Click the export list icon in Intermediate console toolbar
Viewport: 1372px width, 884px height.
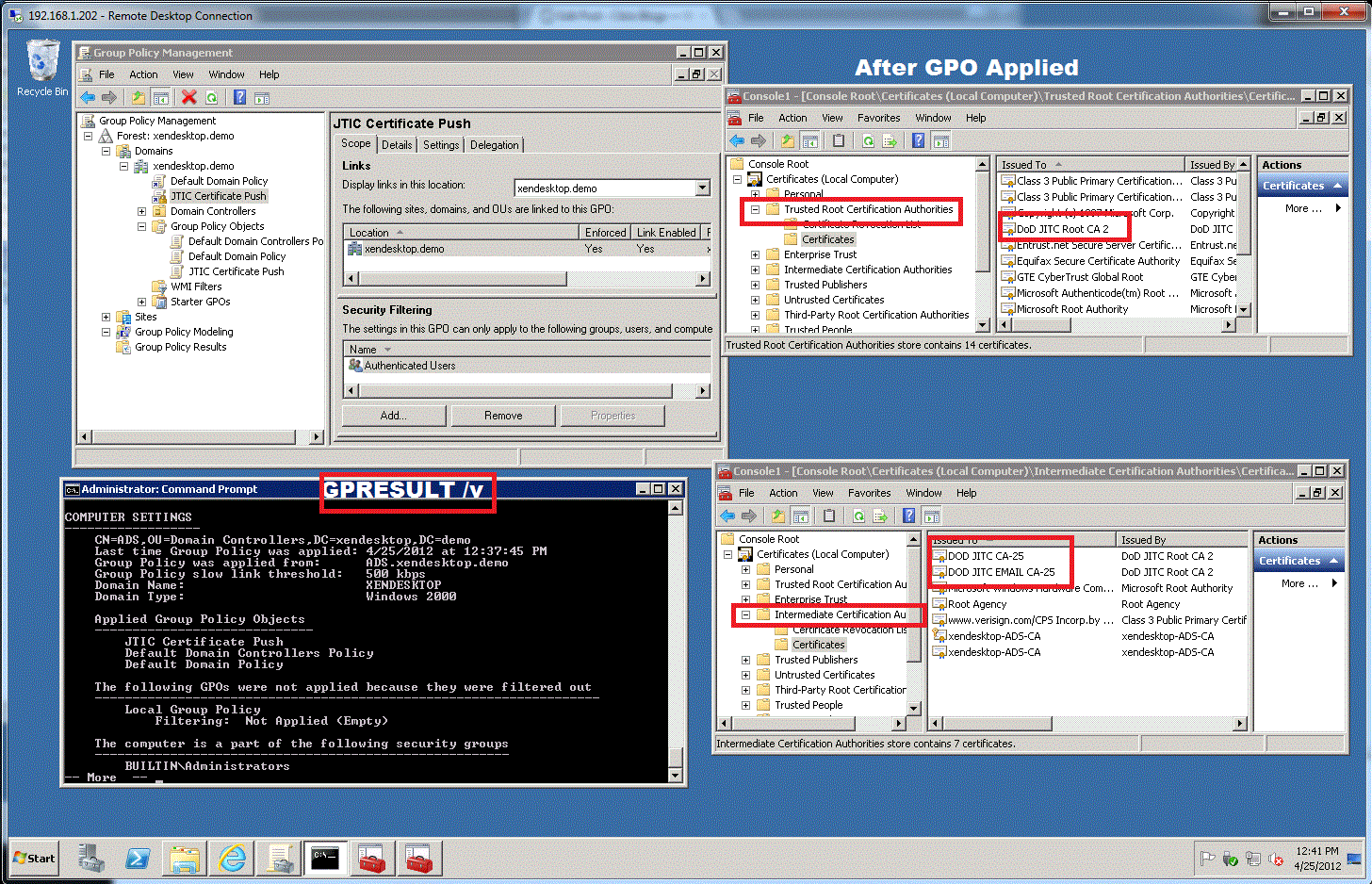coord(880,516)
